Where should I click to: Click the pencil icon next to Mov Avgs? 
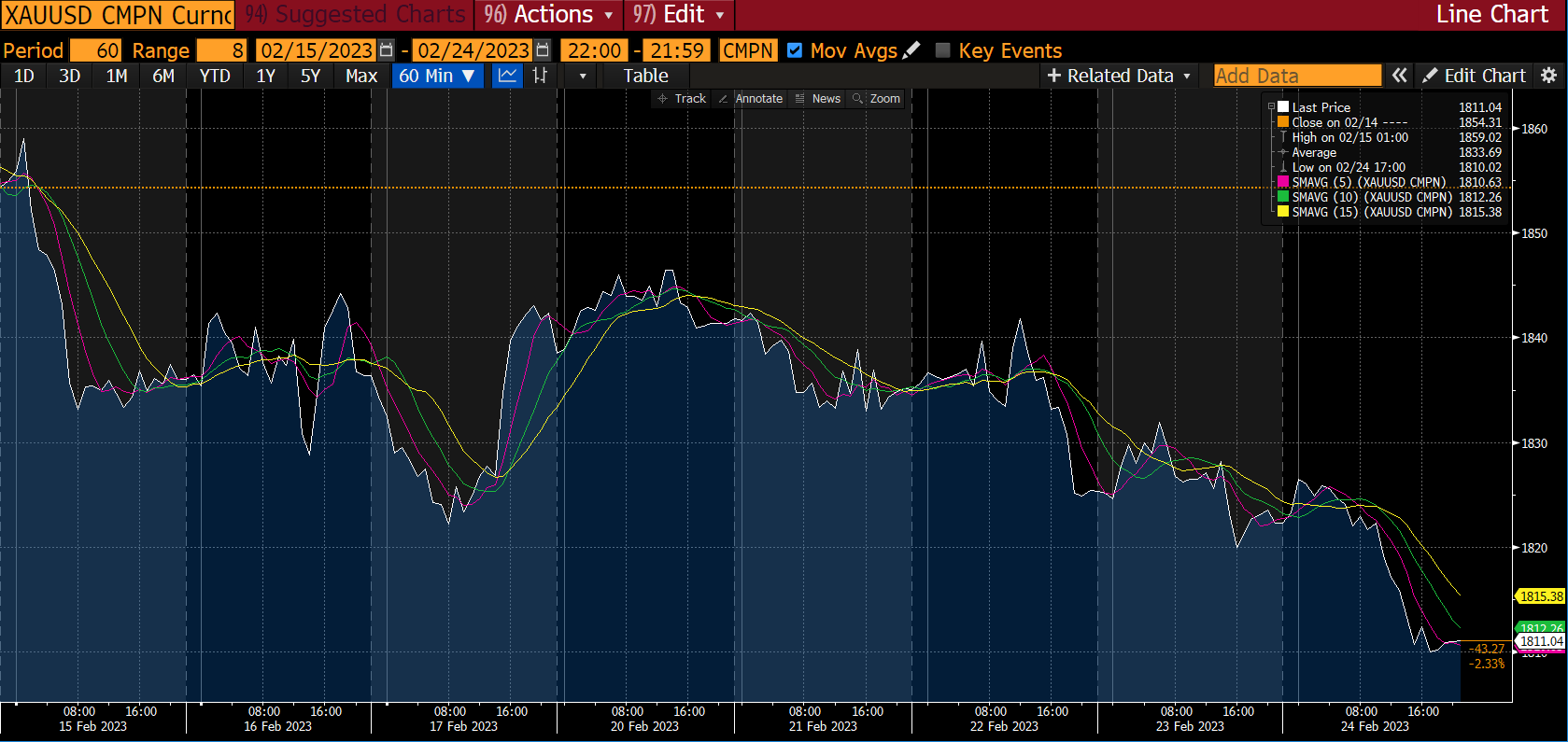click(x=911, y=50)
